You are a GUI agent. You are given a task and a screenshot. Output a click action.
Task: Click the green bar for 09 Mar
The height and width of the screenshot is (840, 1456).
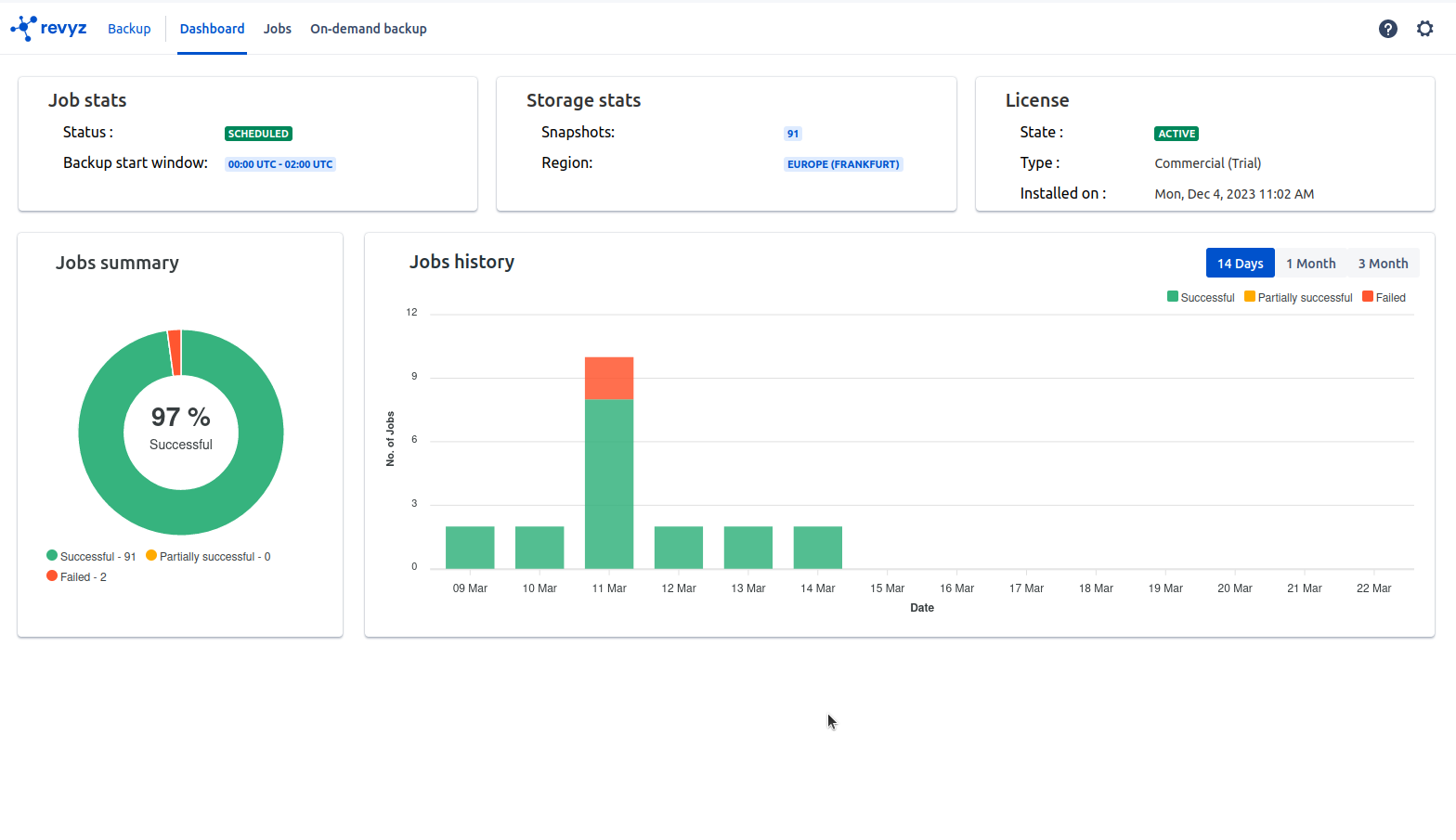[x=470, y=548]
